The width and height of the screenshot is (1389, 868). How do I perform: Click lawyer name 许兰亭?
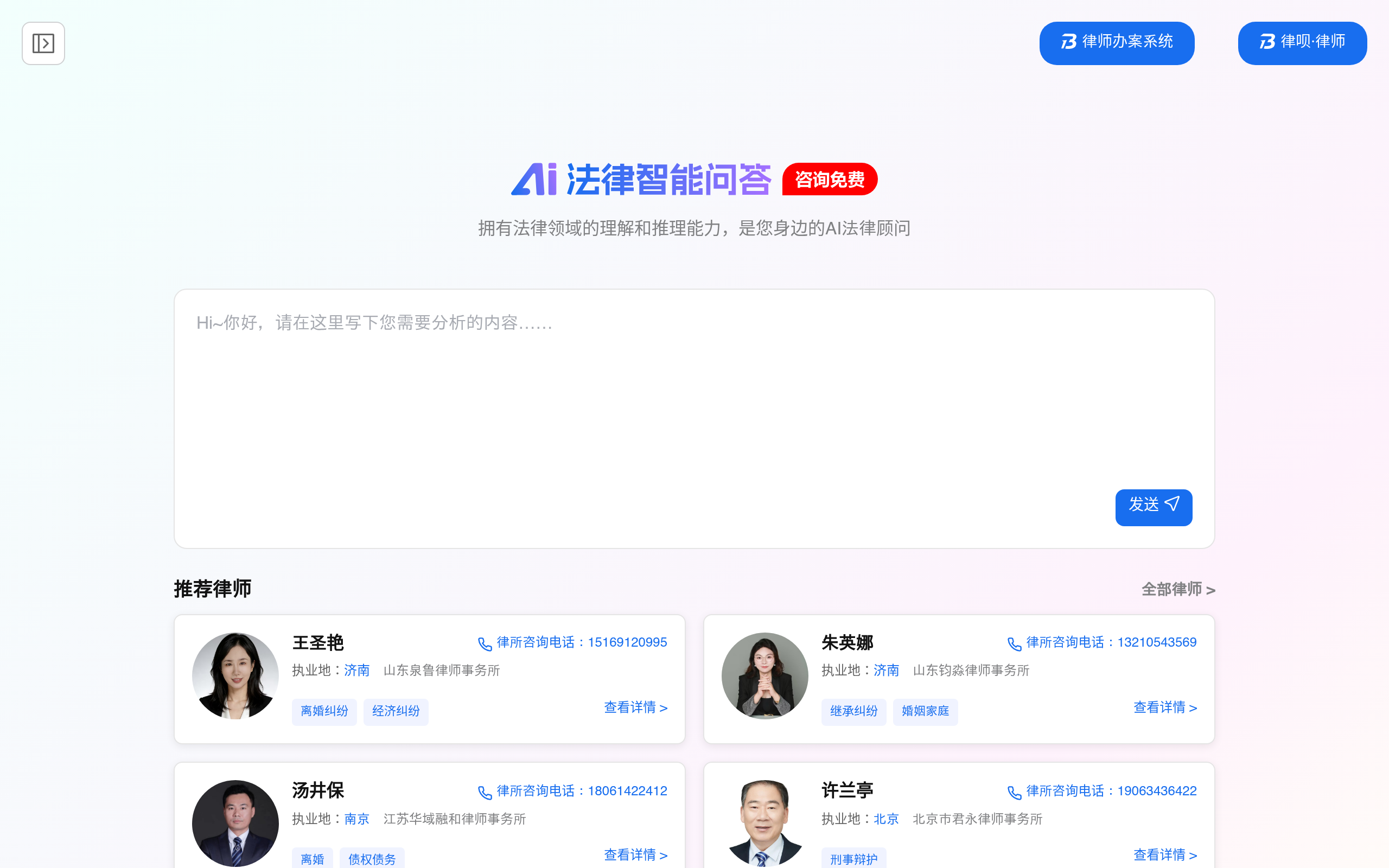(x=847, y=790)
